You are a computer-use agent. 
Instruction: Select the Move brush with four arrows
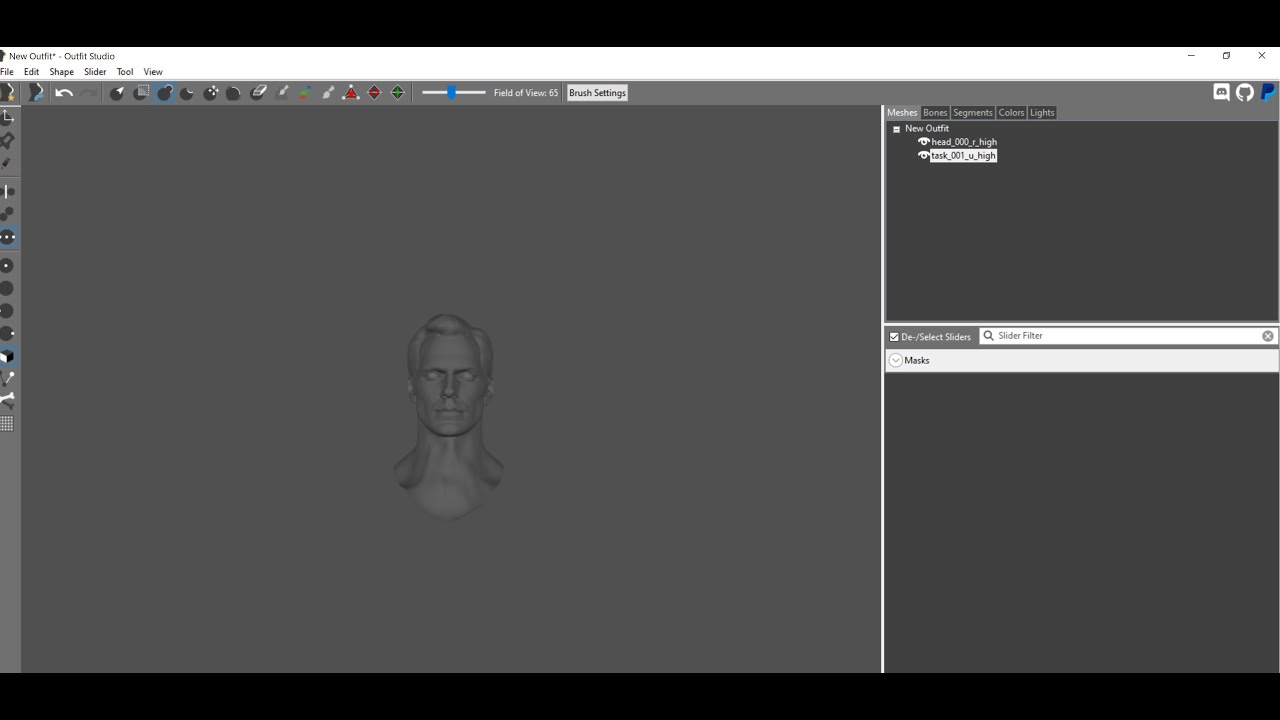(x=211, y=93)
